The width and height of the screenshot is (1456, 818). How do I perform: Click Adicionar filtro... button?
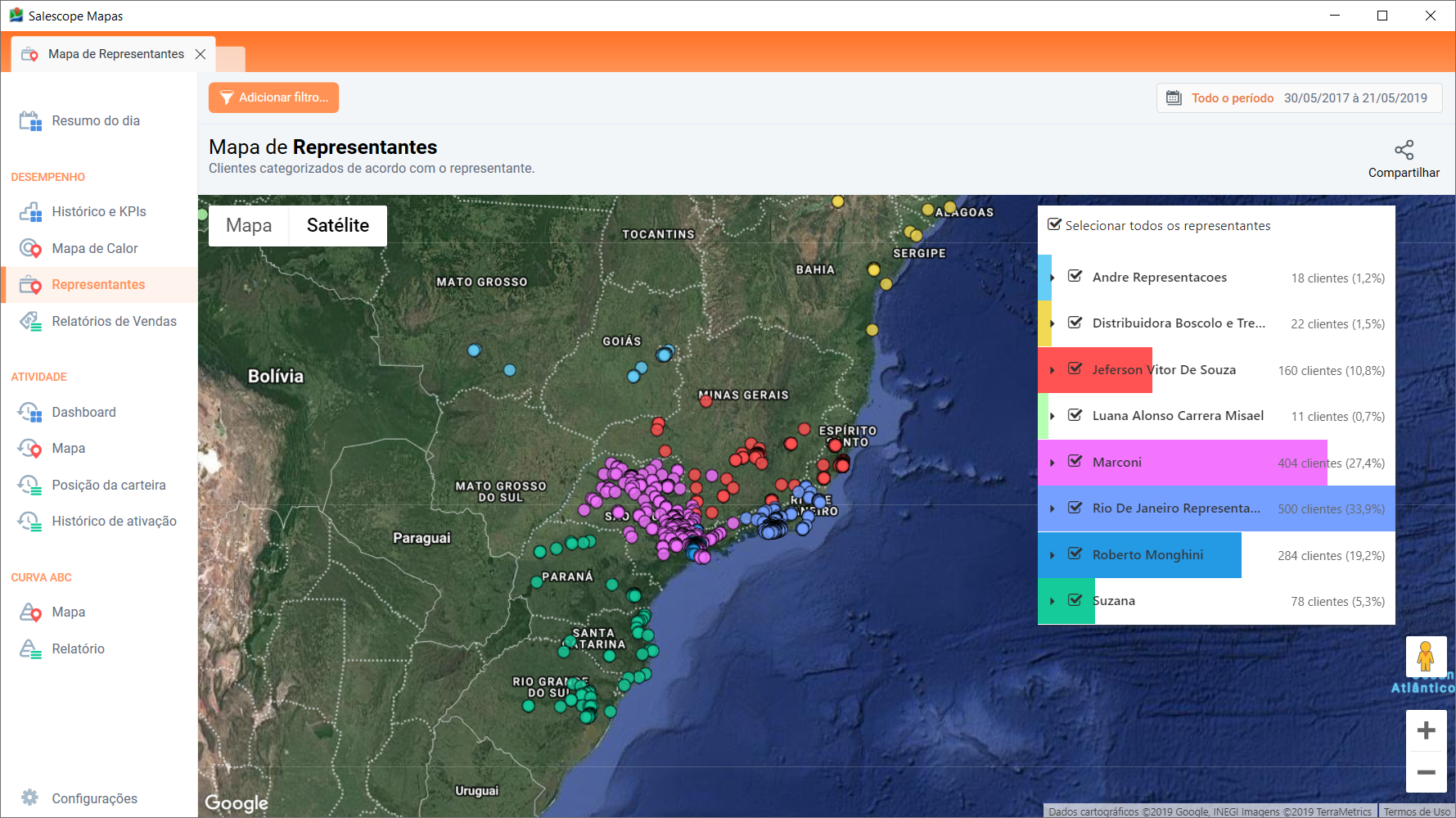pyautogui.click(x=273, y=97)
